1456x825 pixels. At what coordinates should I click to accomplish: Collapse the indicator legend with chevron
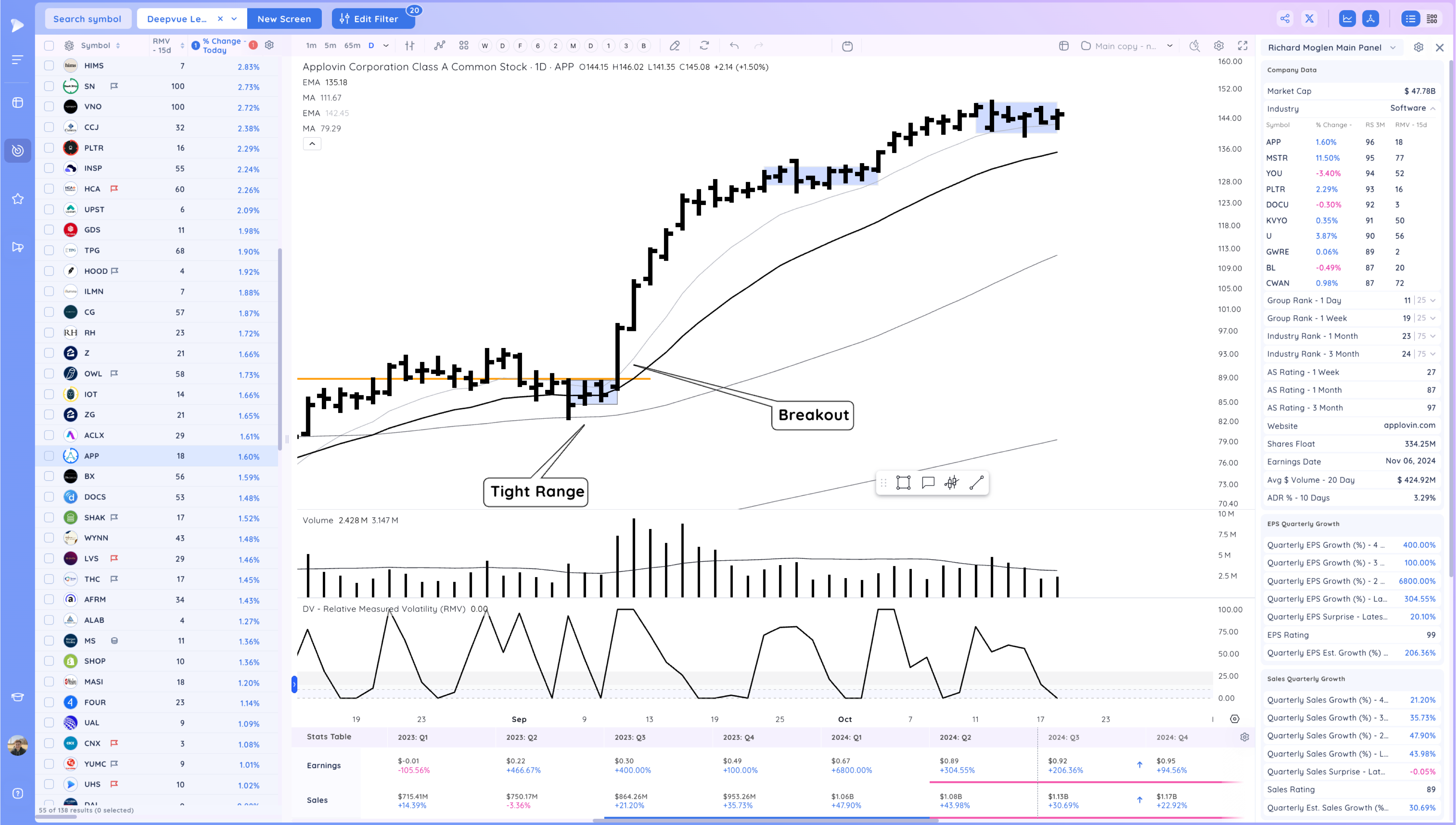(312, 144)
